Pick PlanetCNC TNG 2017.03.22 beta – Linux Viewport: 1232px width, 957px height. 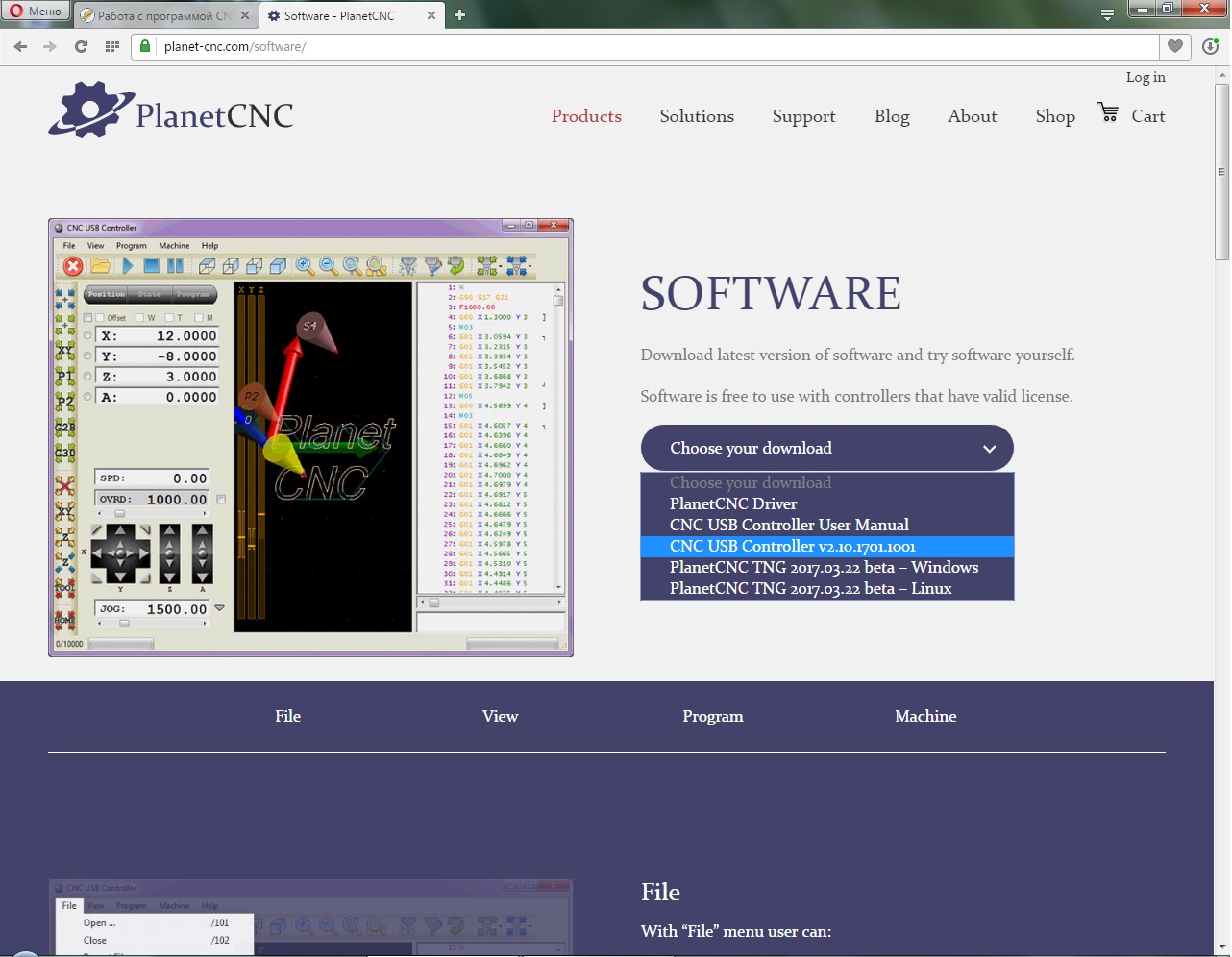click(x=827, y=588)
